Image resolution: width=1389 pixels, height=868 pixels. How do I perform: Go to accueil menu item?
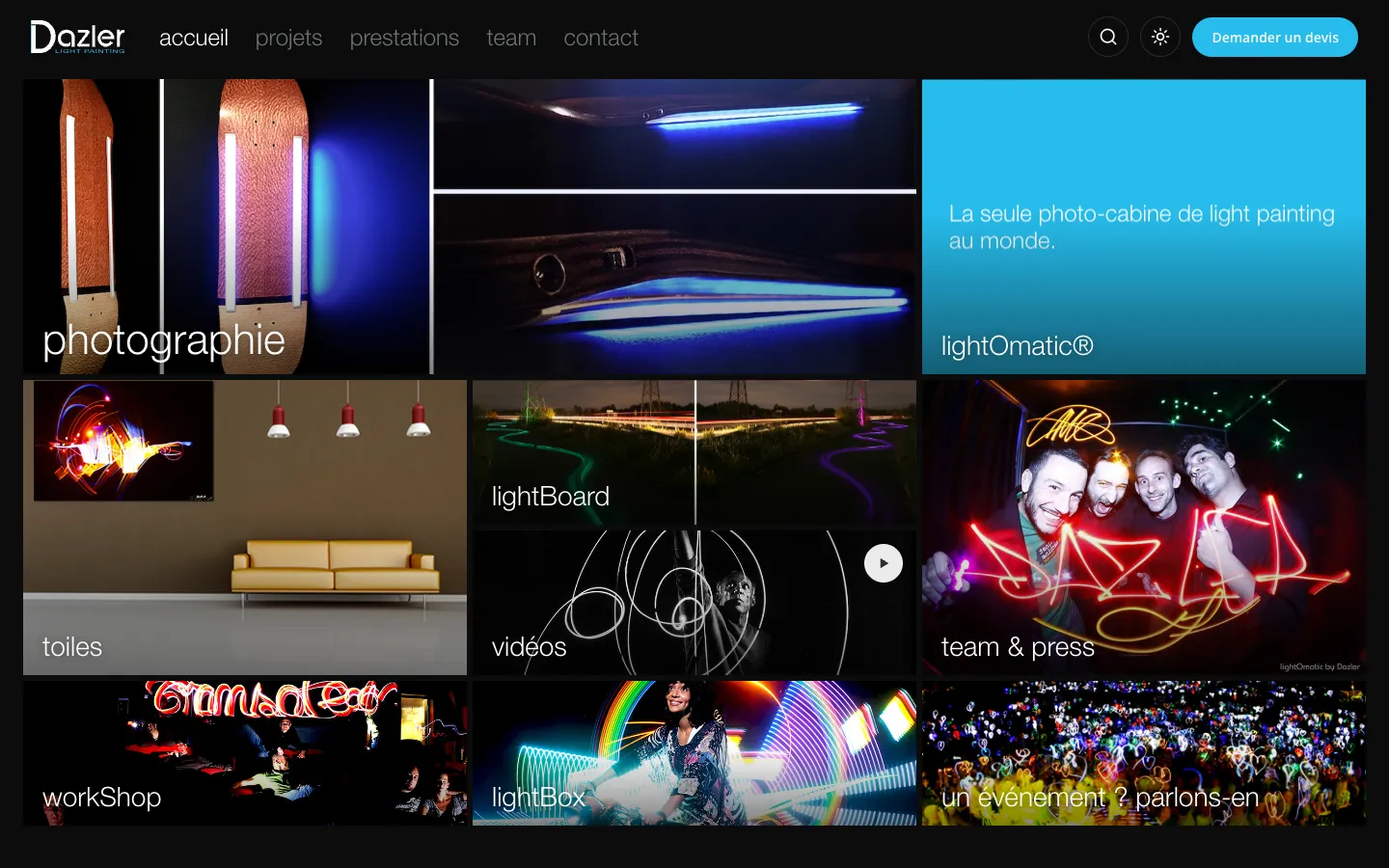click(x=194, y=38)
